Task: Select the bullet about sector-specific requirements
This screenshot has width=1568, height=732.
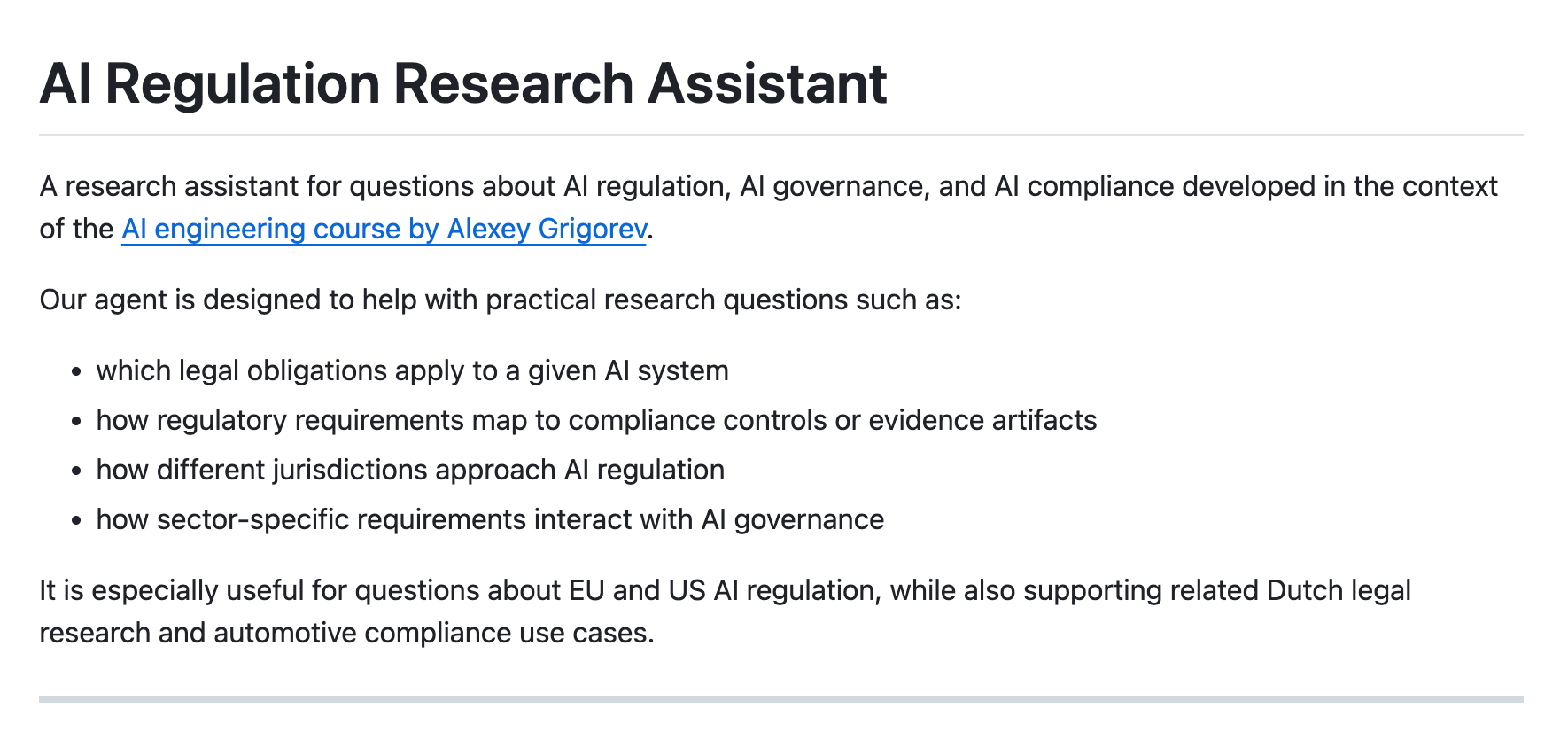Action: [x=490, y=519]
